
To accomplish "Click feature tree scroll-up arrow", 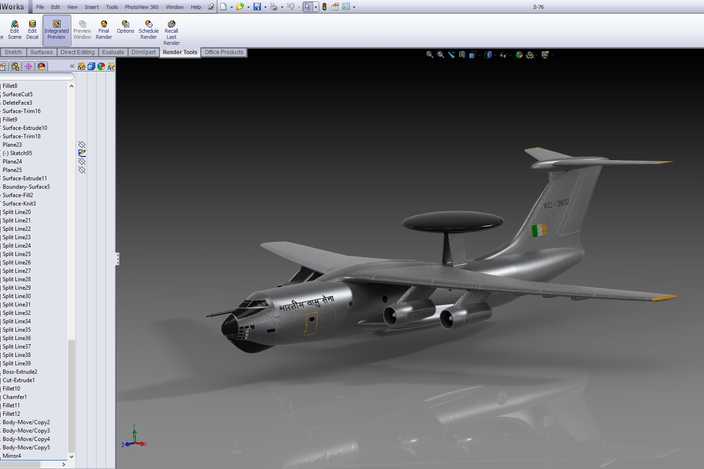I will click(x=71, y=86).
